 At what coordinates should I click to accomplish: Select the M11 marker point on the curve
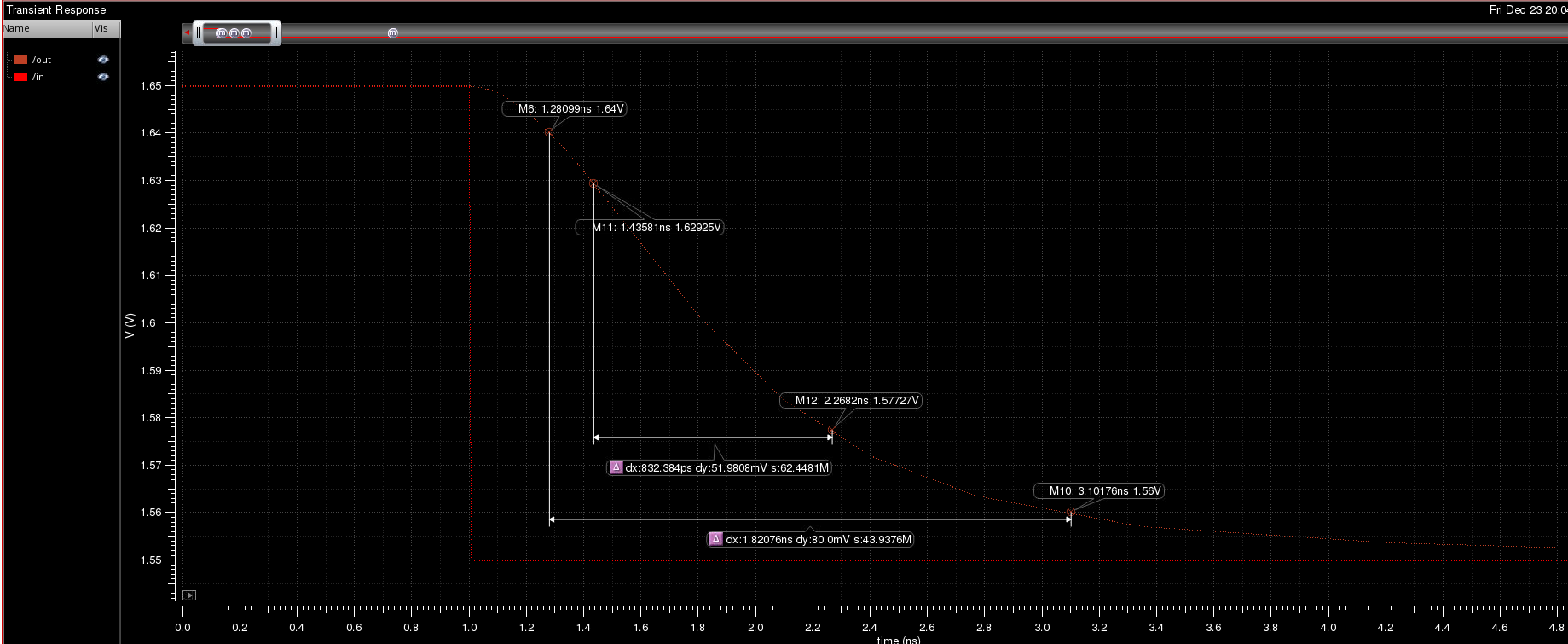tap(593, 183)
